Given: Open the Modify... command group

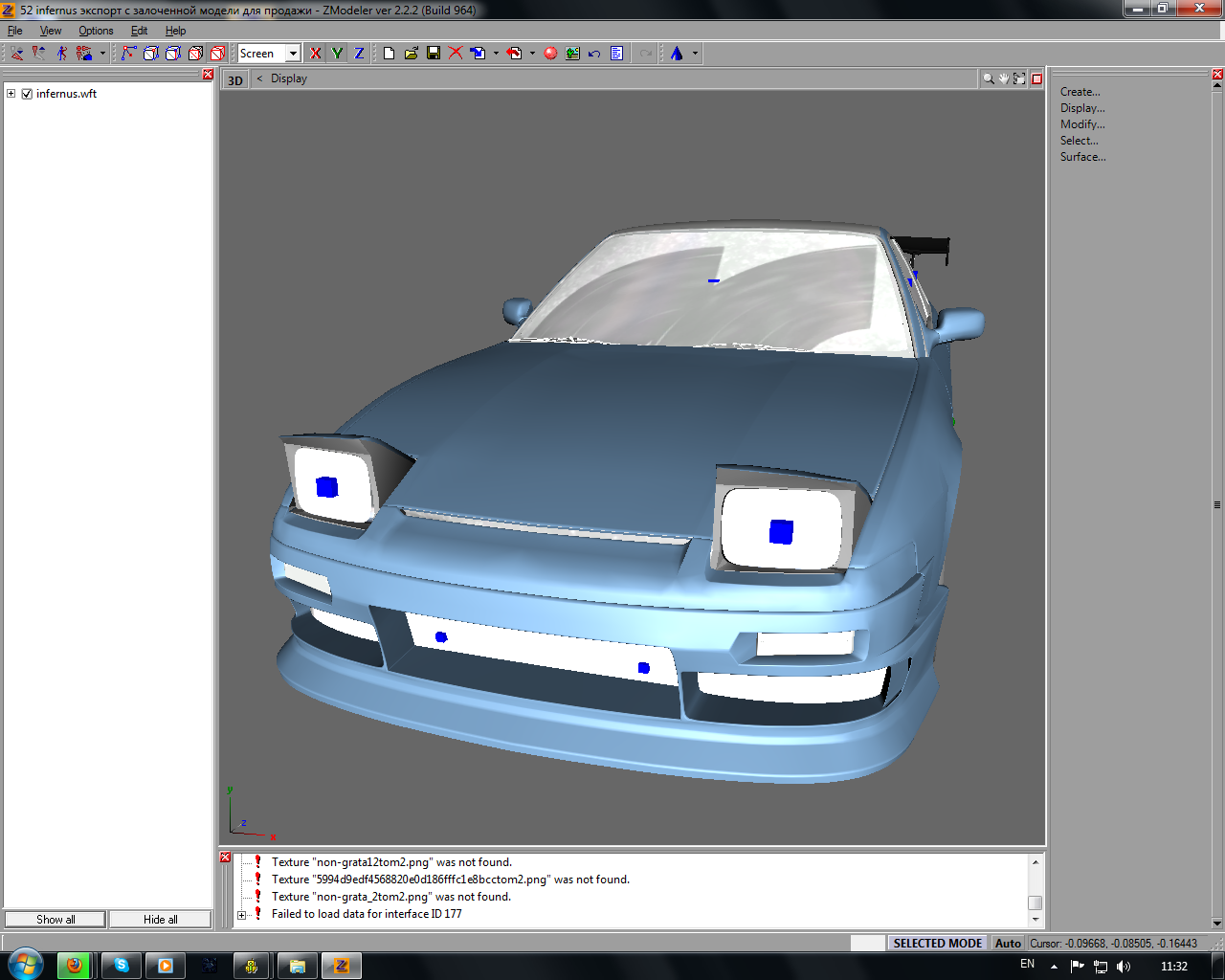Looking at the screenshot, I should click(1082, 124).
